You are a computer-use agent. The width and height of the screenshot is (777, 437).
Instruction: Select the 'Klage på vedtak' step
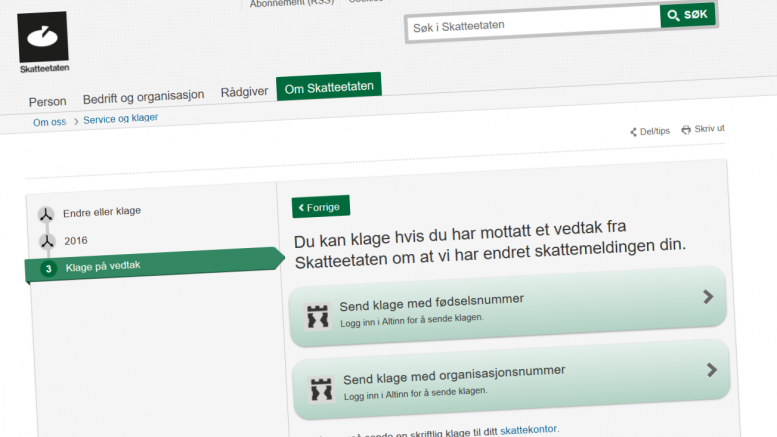pyautogui.click(x=155, y=265)
